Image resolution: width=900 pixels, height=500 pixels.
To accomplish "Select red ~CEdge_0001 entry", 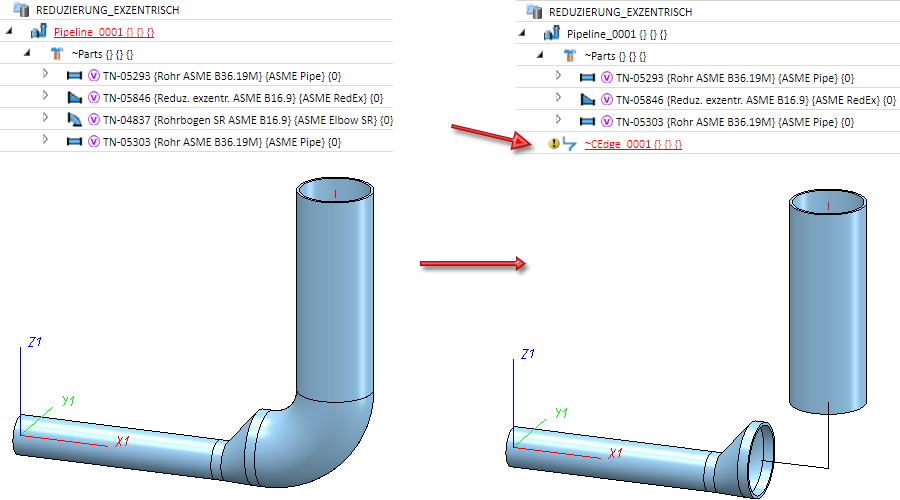I will pos(633,144).
